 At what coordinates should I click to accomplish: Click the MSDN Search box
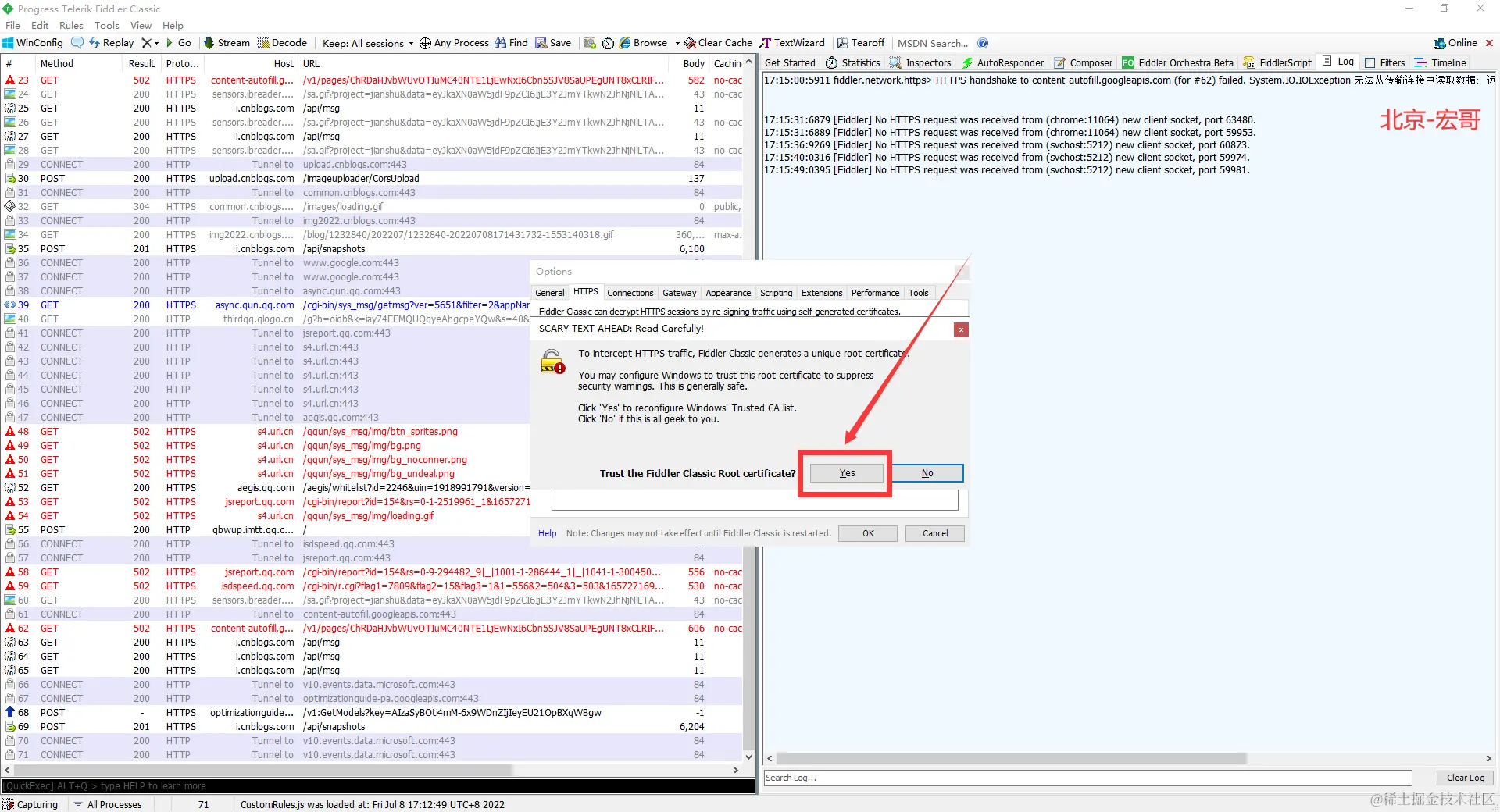(933, 43)
